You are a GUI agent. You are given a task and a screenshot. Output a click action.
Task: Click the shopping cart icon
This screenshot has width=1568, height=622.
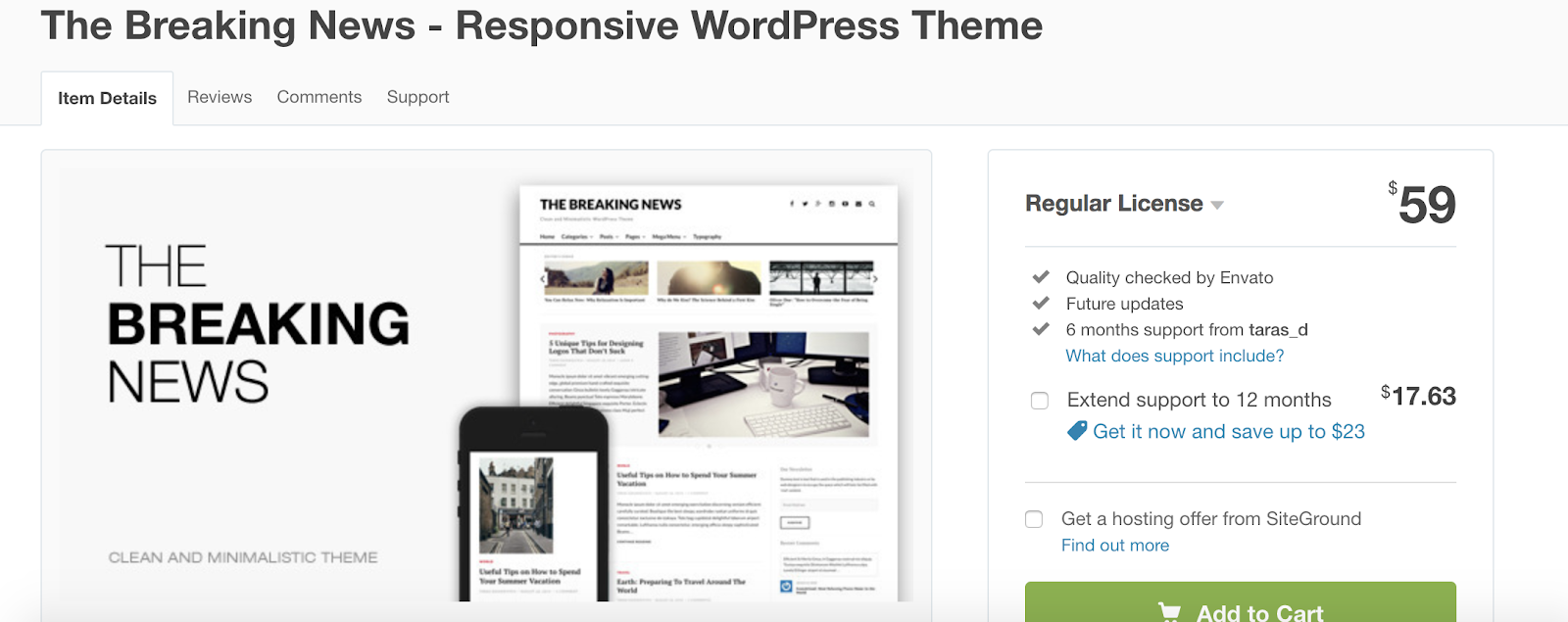pos(1169,613)
